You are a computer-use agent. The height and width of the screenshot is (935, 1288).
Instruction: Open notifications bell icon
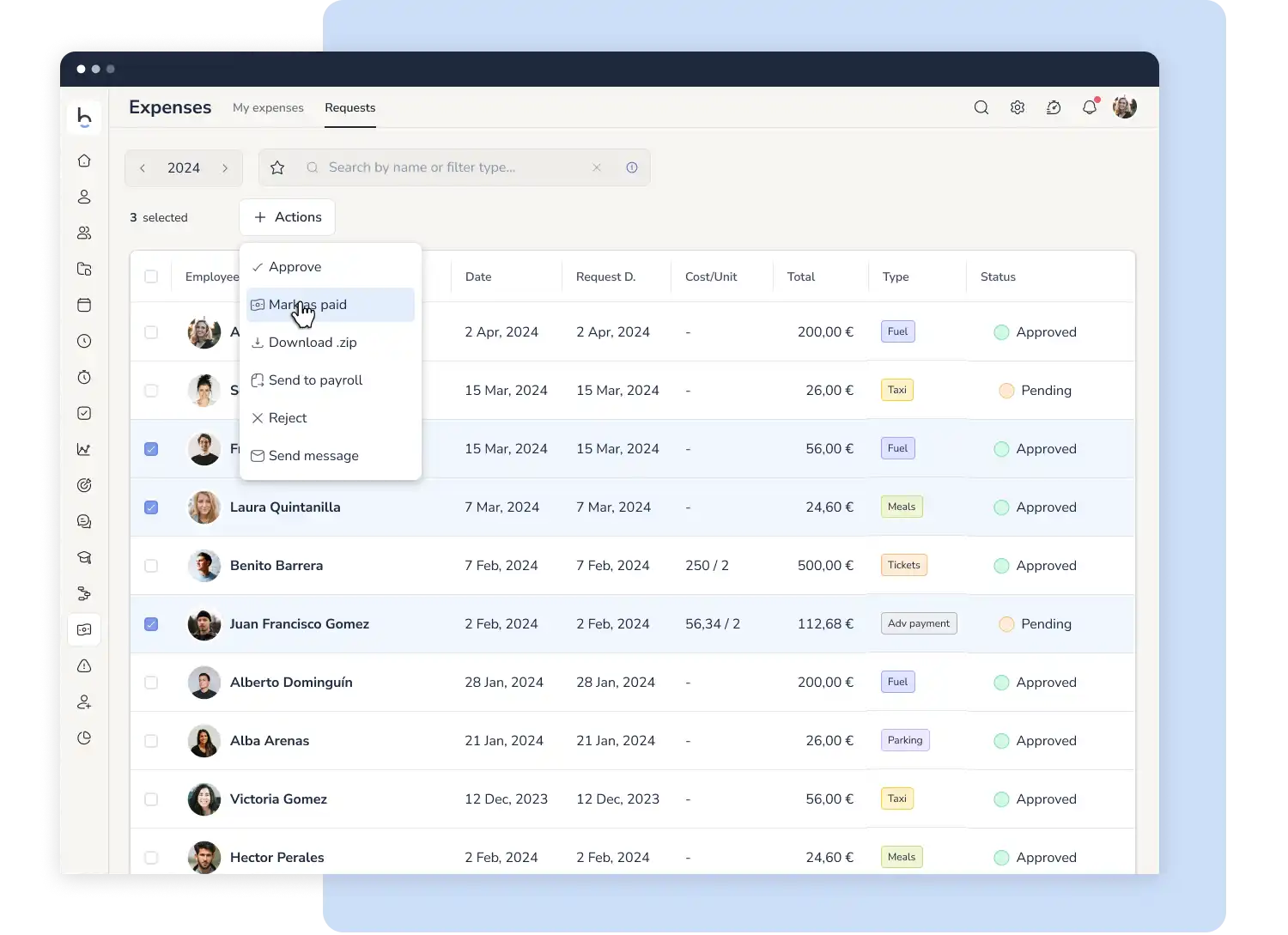[1090, 107]
